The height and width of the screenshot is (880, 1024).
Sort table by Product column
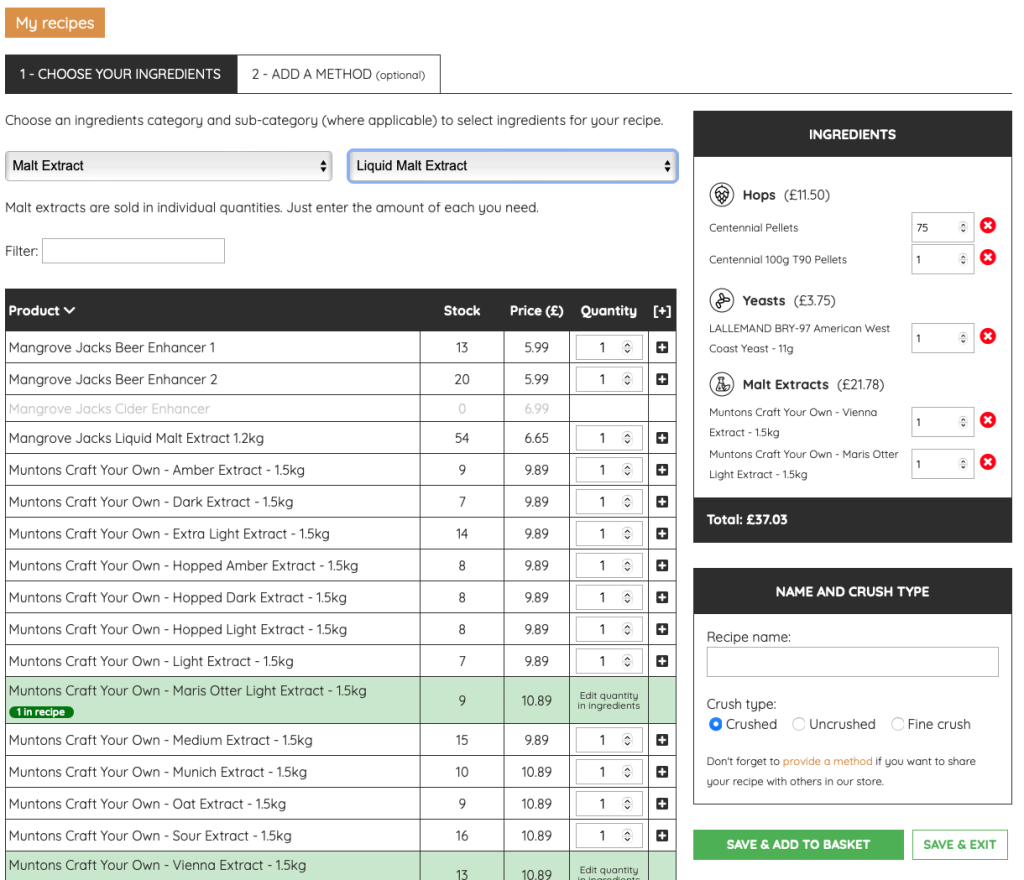point(42,311)
